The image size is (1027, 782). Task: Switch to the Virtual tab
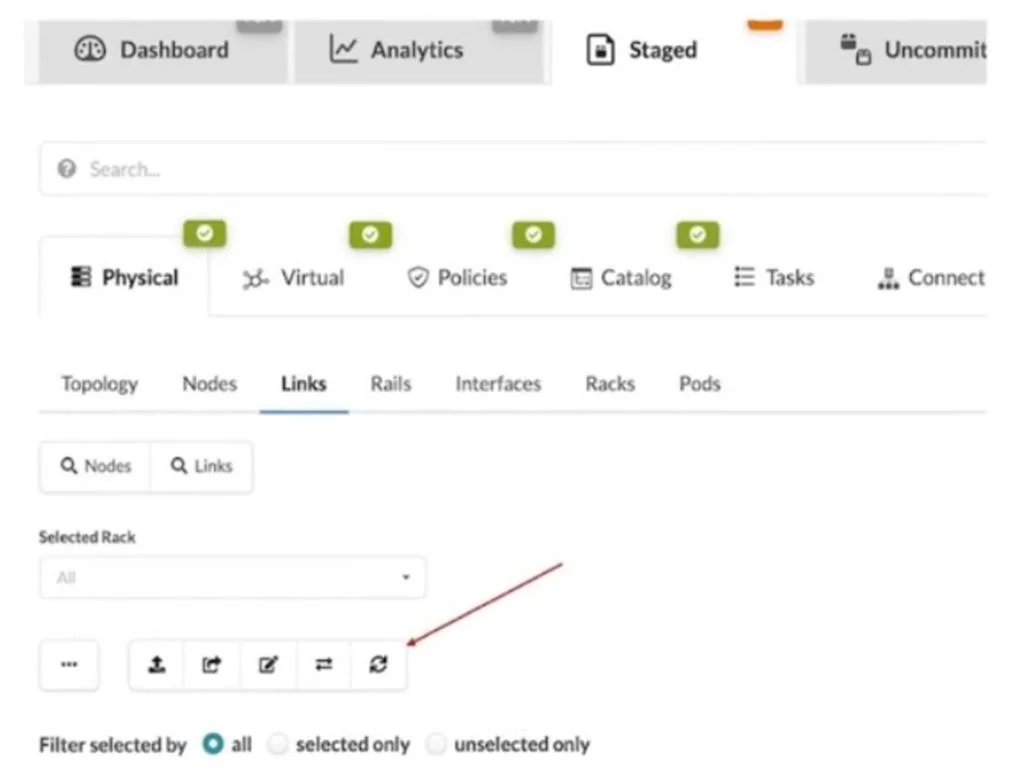pos(293,278)
